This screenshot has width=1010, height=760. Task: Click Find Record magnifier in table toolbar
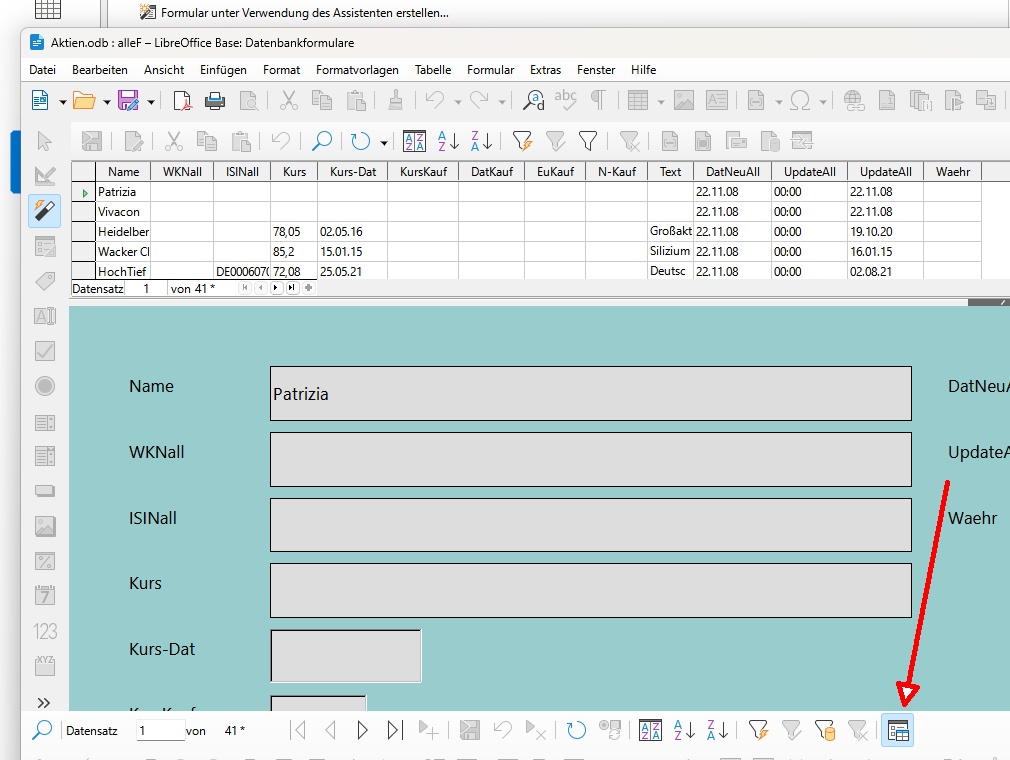[321, 141]
